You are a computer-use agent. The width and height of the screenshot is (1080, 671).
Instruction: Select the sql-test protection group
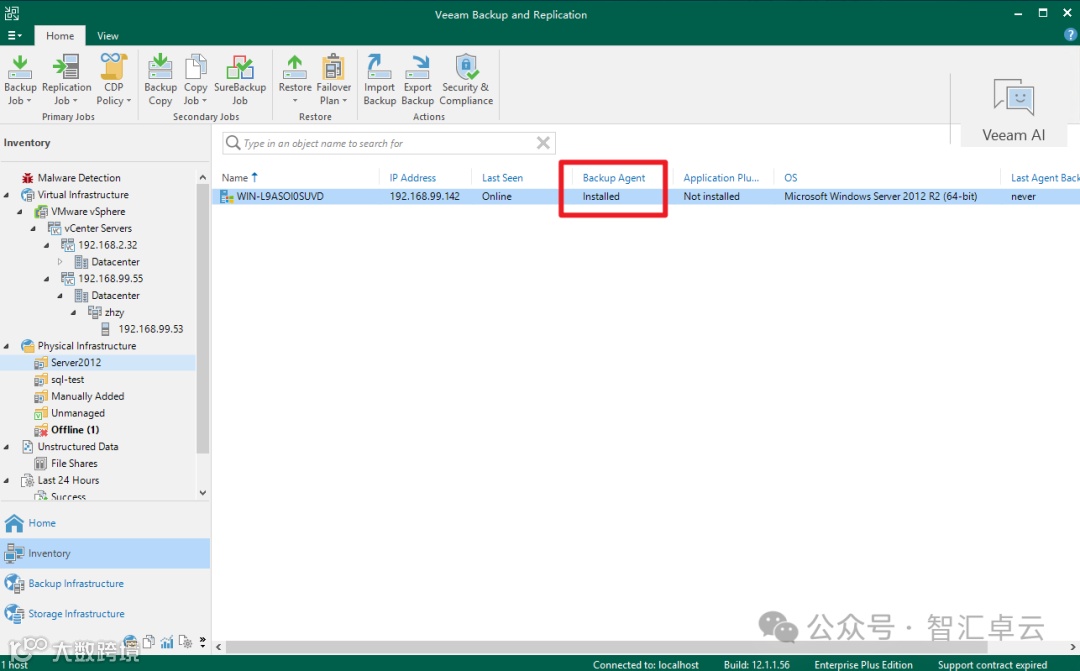point(68,380)
